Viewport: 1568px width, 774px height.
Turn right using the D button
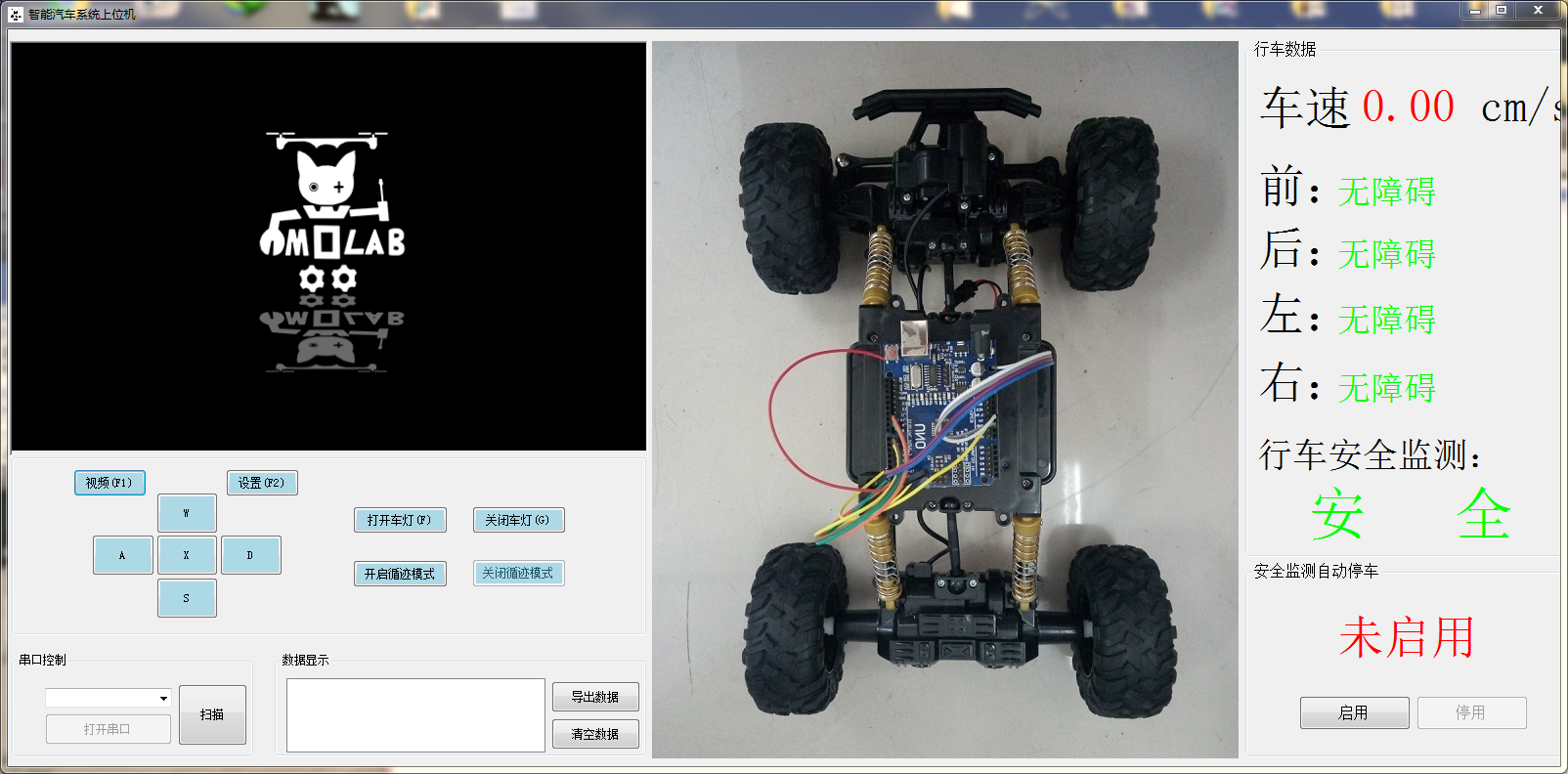(x=251, y=555)
